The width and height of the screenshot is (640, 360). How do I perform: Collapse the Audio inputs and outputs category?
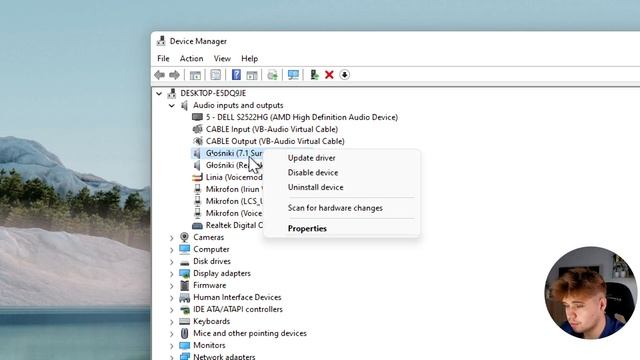(x=172, y=105)
